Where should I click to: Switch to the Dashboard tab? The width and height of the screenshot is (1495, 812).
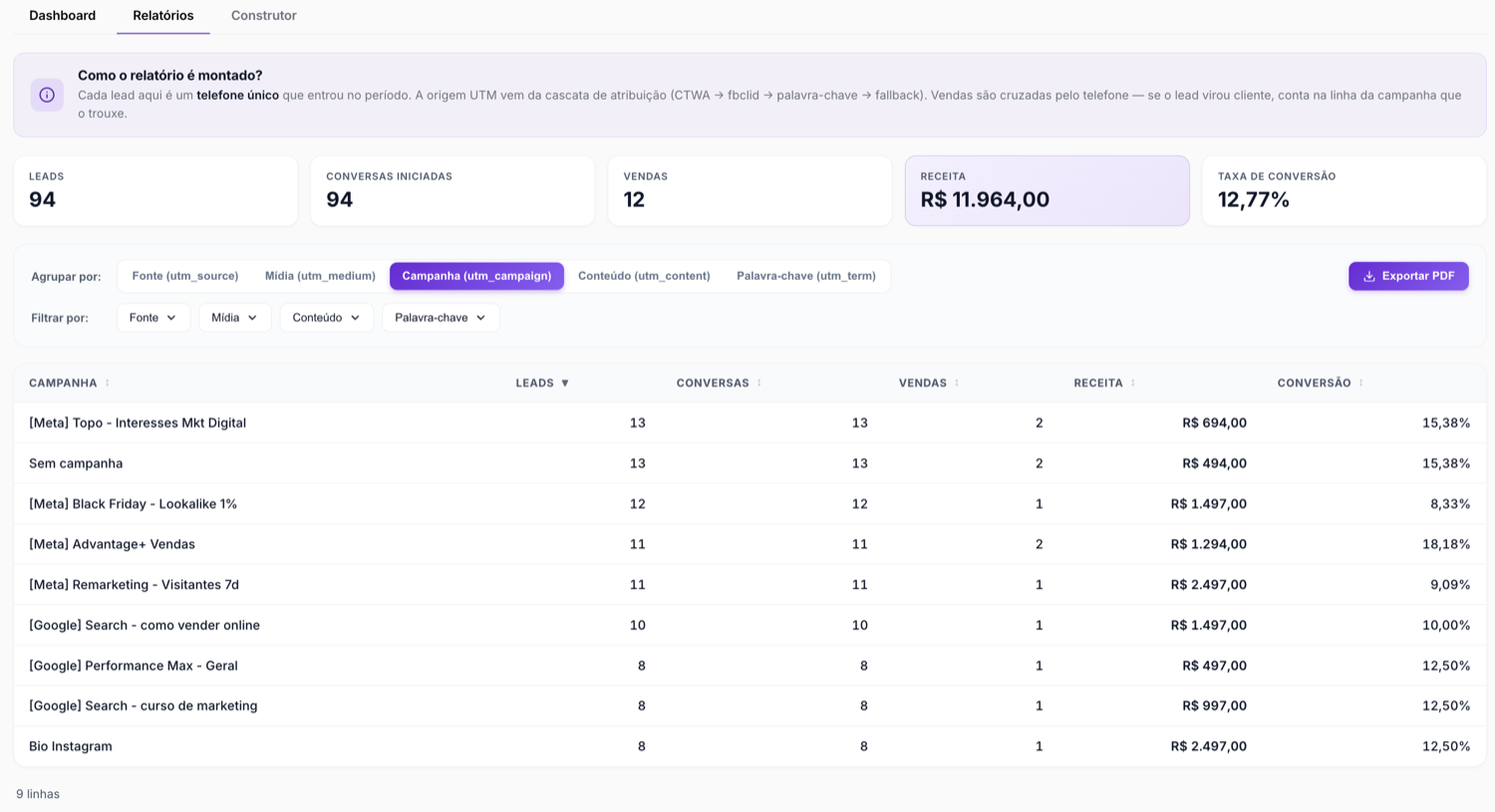[x=63, y=16]
